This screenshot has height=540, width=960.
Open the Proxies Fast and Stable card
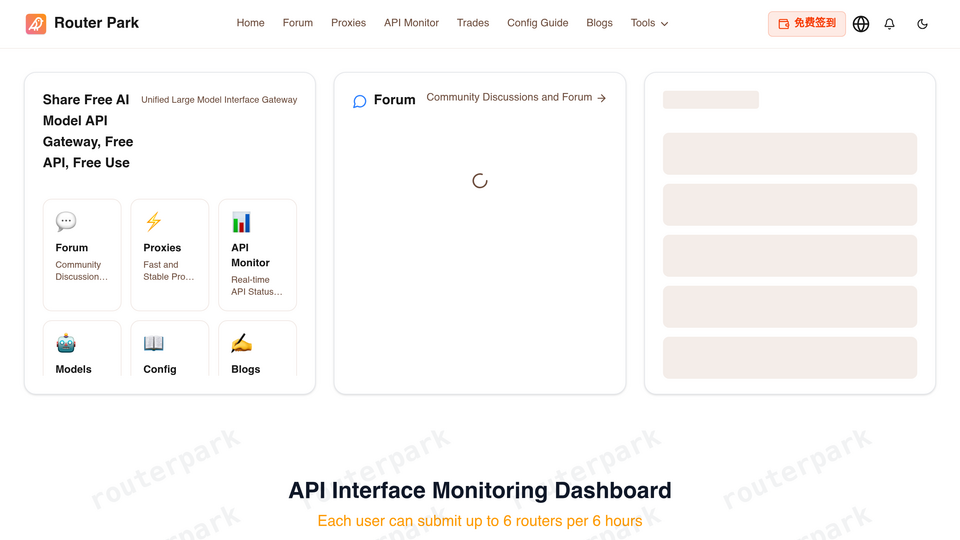coord(170,255)
